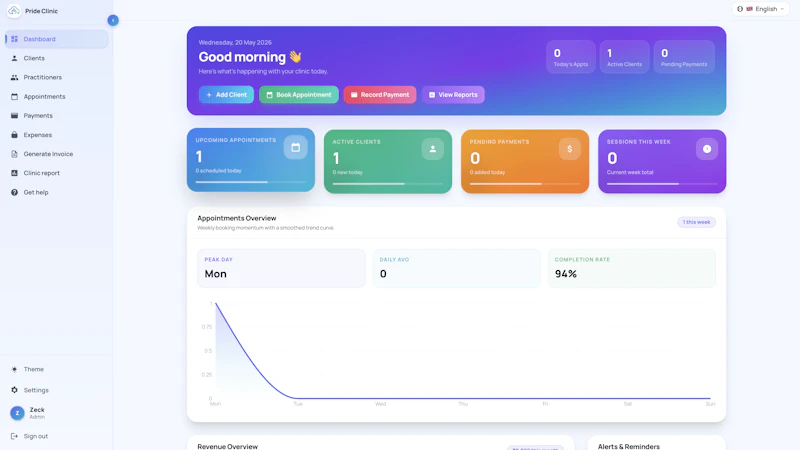Click the dollar icon on Pending Payments card
The height and width of the screenshot is (450, 800).
[x=569, y=149]
